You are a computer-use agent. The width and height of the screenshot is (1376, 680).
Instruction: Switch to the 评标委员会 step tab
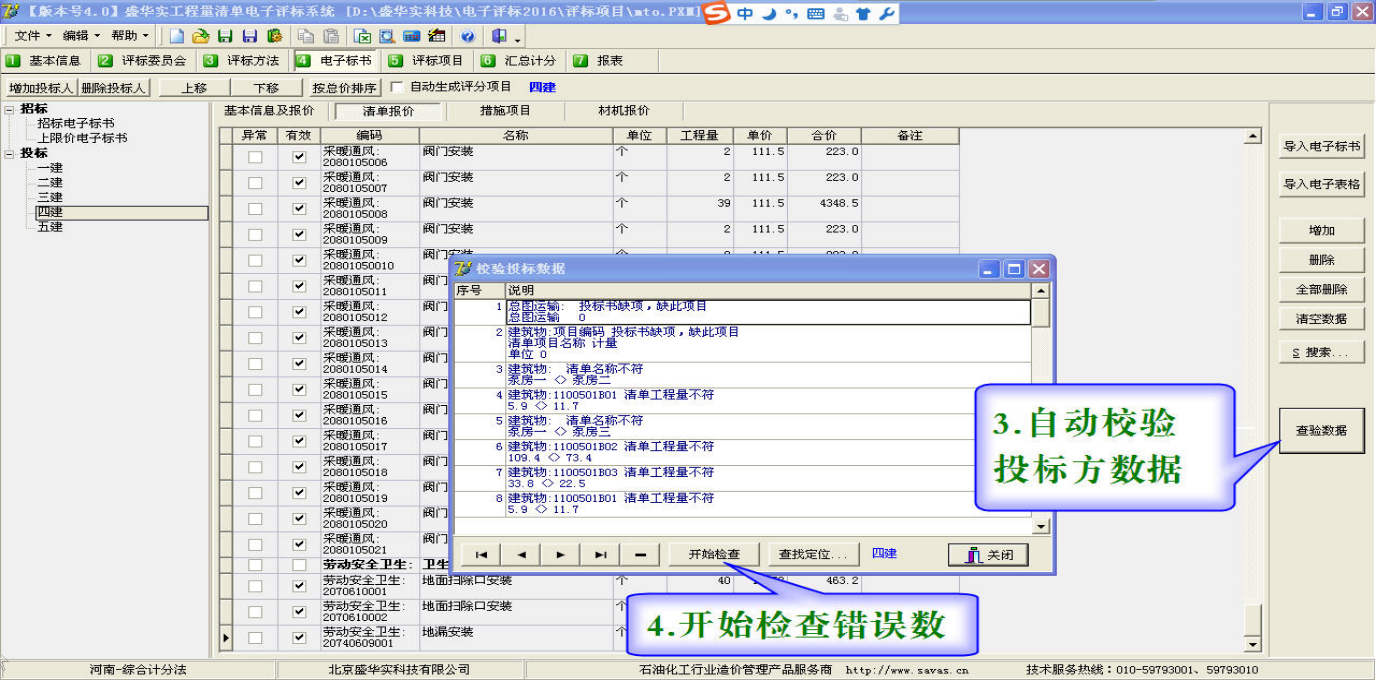point(143,61)
